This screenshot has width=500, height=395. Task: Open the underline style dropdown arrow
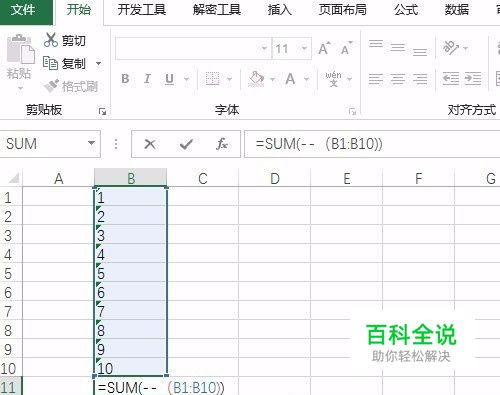pos(187,79)
